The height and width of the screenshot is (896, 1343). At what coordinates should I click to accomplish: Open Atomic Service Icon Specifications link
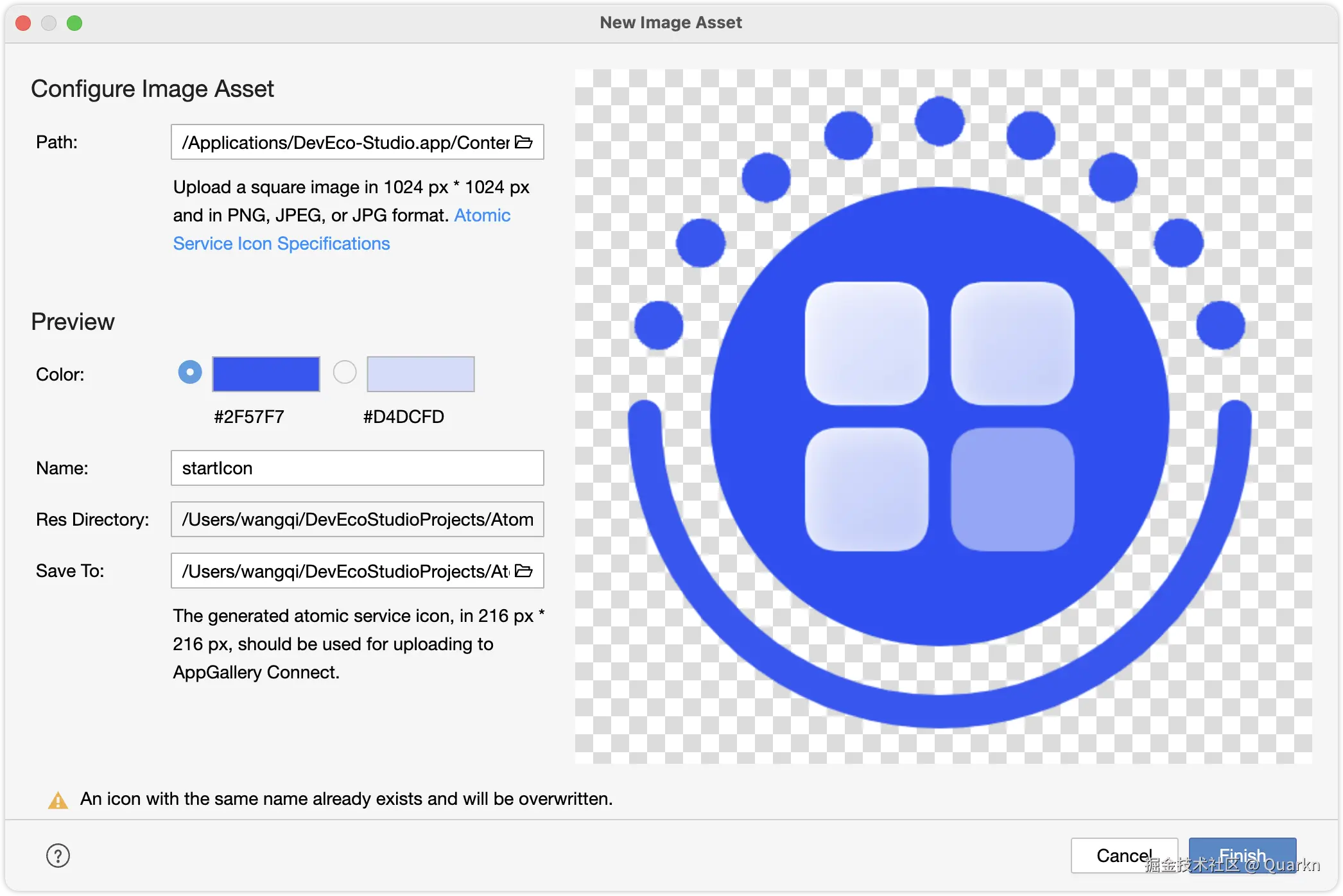click(x=281, y=244)
